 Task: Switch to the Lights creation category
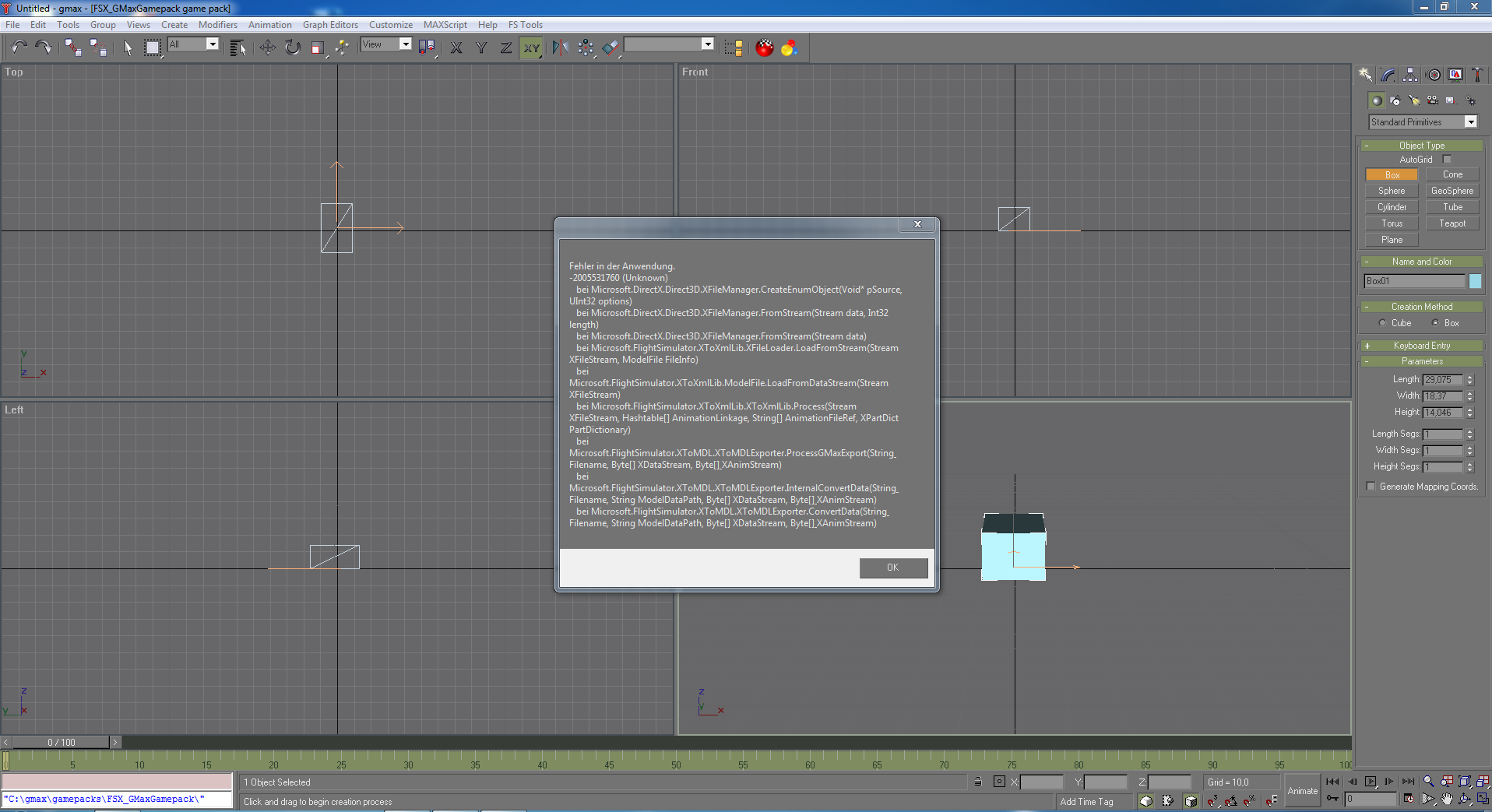click(1414, 100)
